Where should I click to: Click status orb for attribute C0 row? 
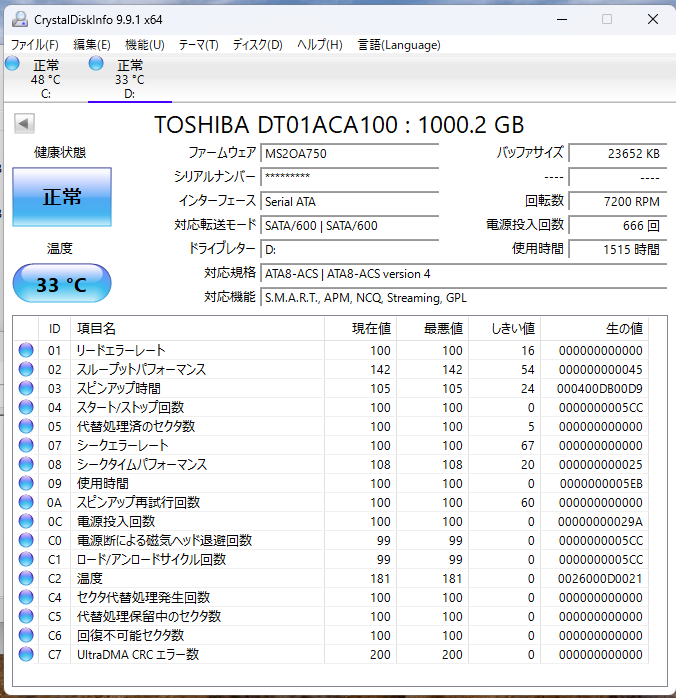(x=26, y=540)
